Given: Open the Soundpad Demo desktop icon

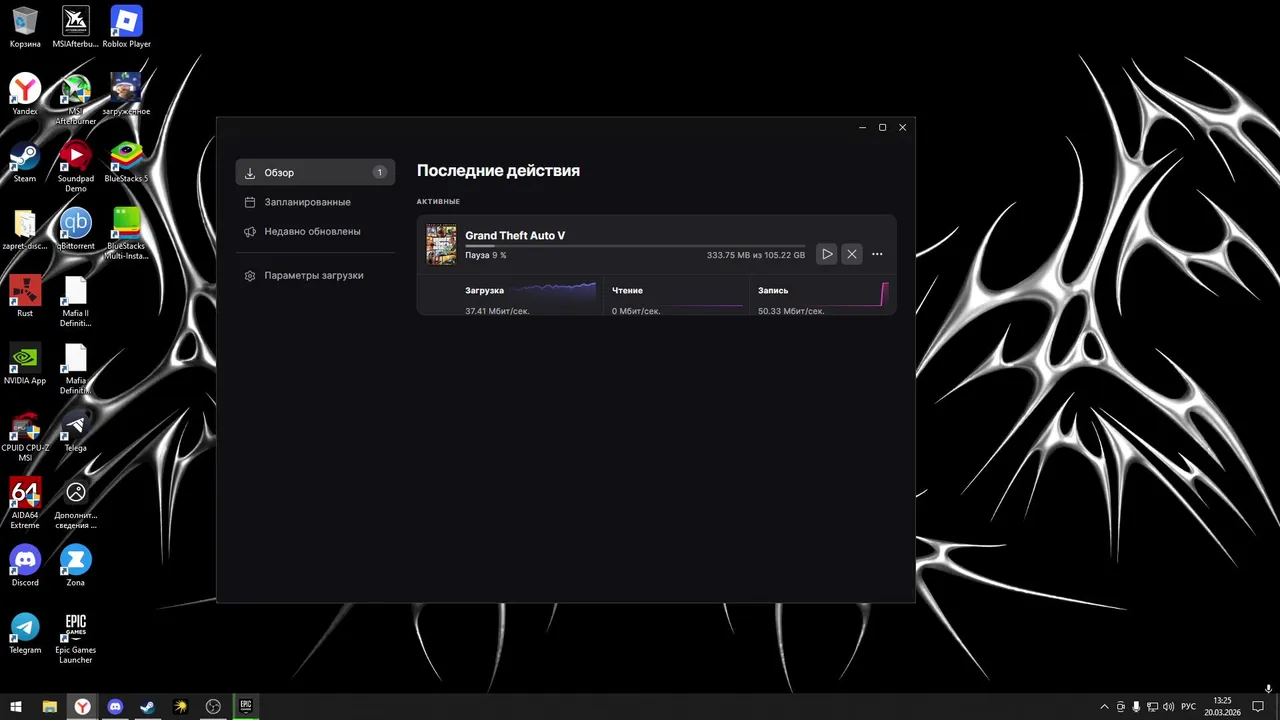Looking at the screenshot, I should 75,166.
